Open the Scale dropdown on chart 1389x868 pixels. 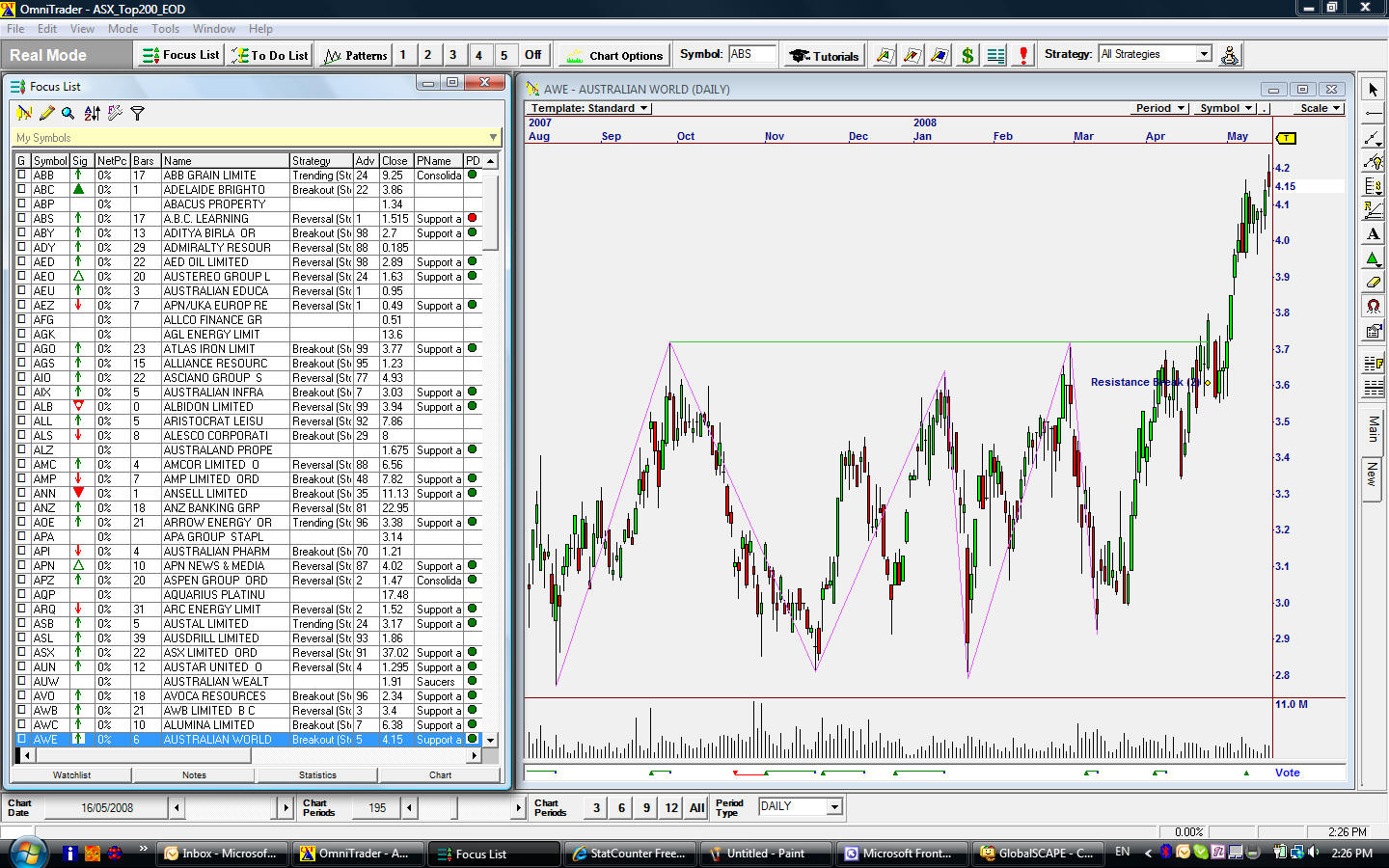1320,108
